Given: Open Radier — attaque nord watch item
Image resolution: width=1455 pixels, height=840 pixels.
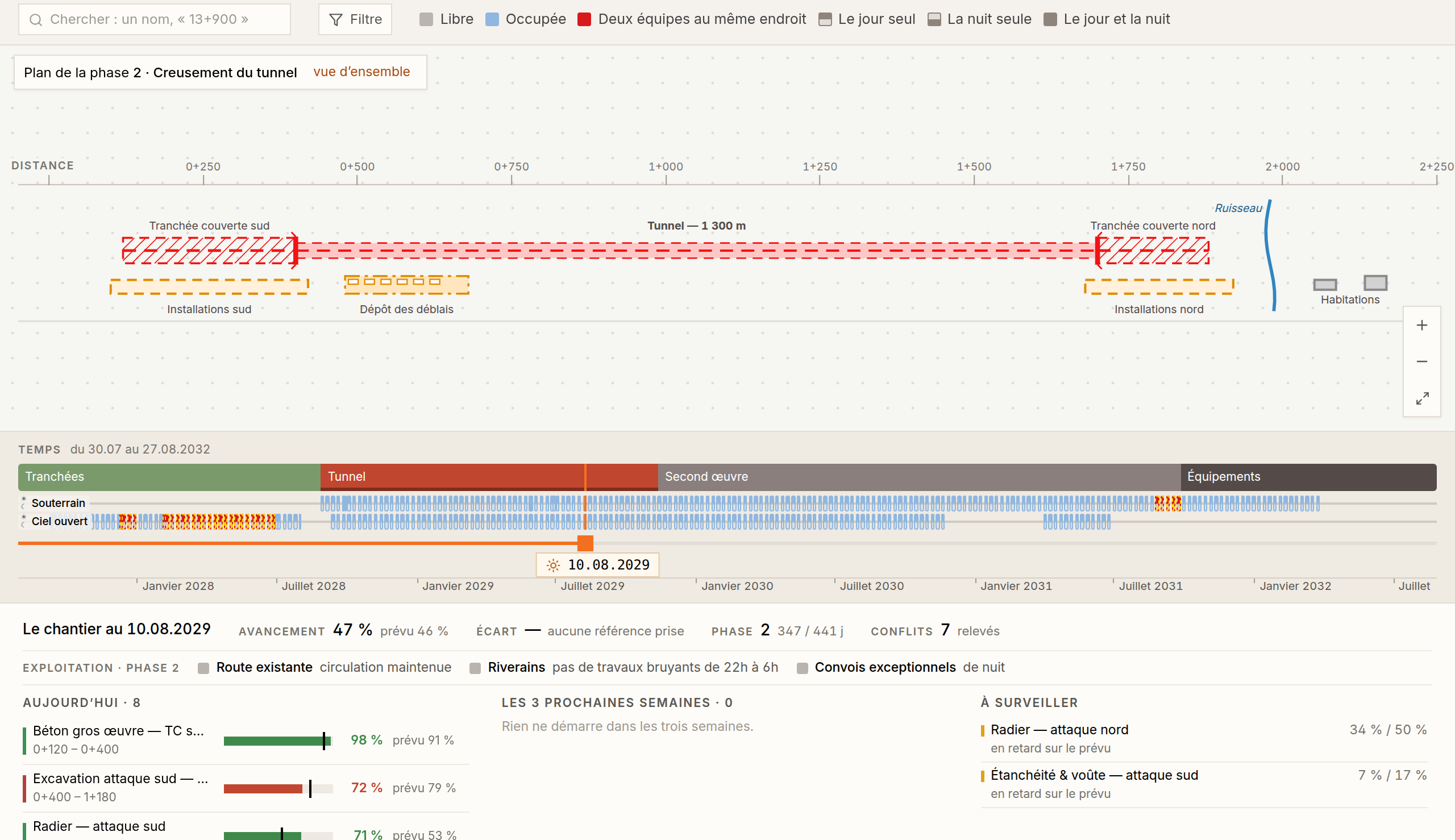Looking at the screenshot, I should pyautogui.click(x=1203, y=739).
